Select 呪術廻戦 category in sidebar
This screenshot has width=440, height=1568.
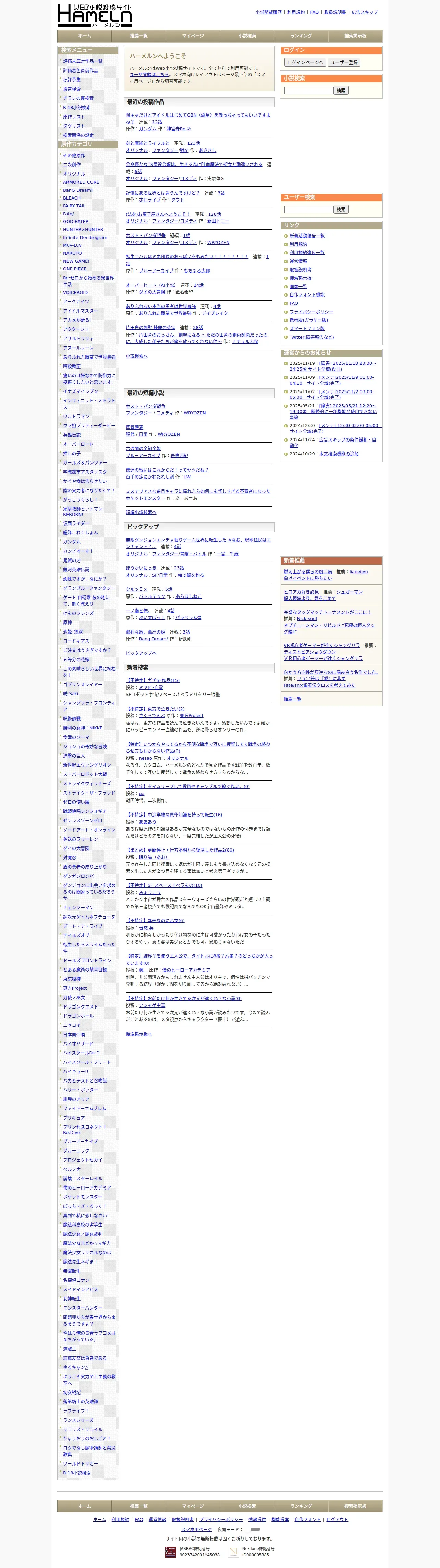pos(72,719)
